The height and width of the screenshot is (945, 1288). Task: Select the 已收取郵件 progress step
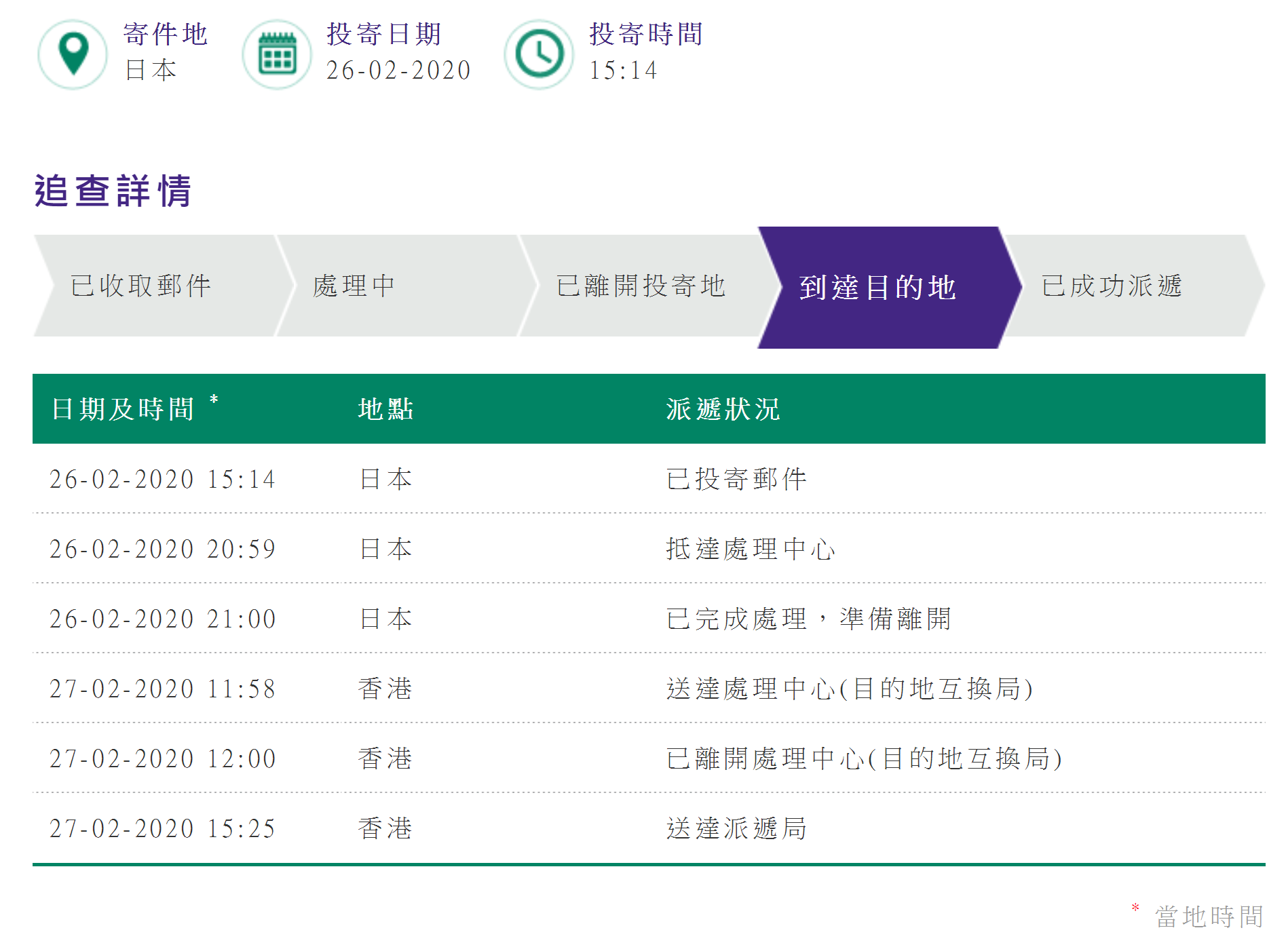point(164,286)
